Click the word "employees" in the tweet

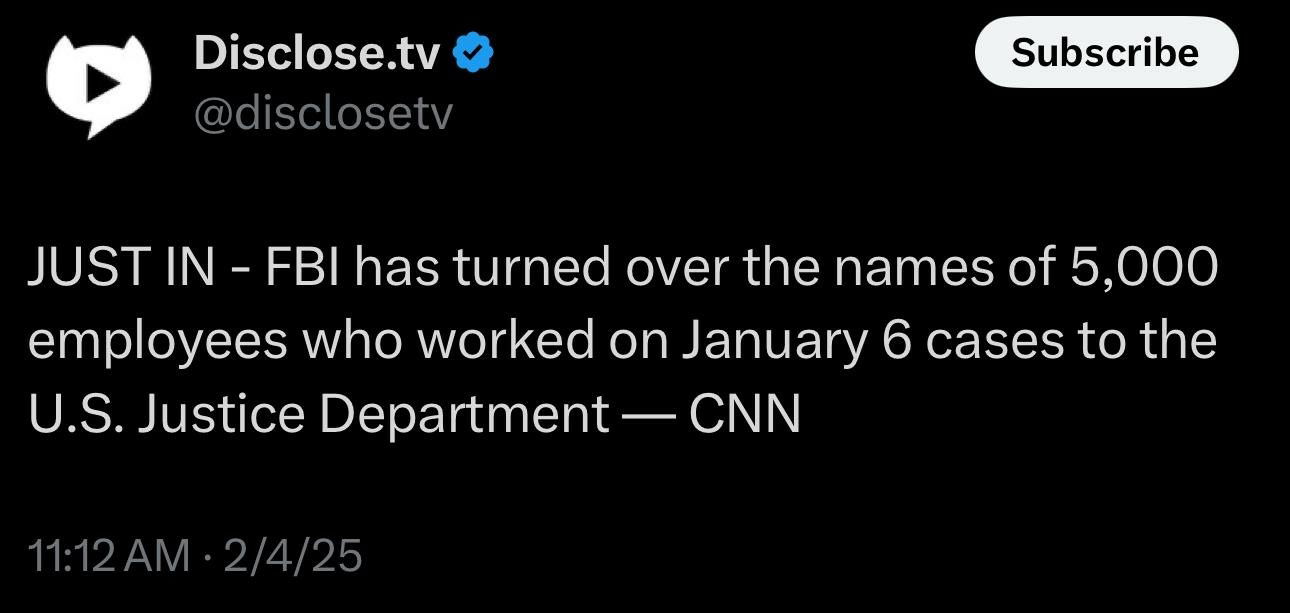[x=157, y=341]
